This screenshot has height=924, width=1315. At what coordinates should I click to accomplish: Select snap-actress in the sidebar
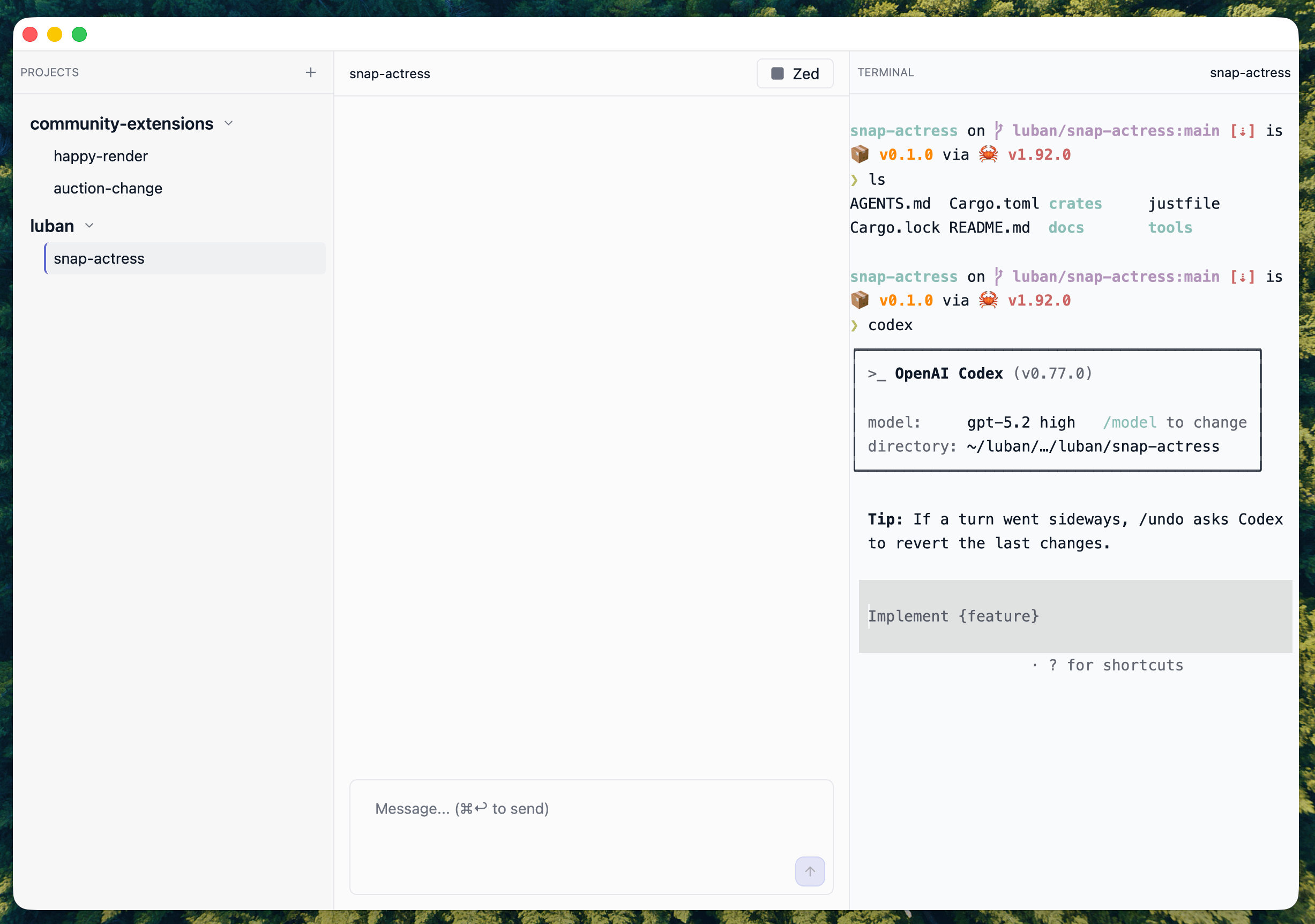pos(99,258)
